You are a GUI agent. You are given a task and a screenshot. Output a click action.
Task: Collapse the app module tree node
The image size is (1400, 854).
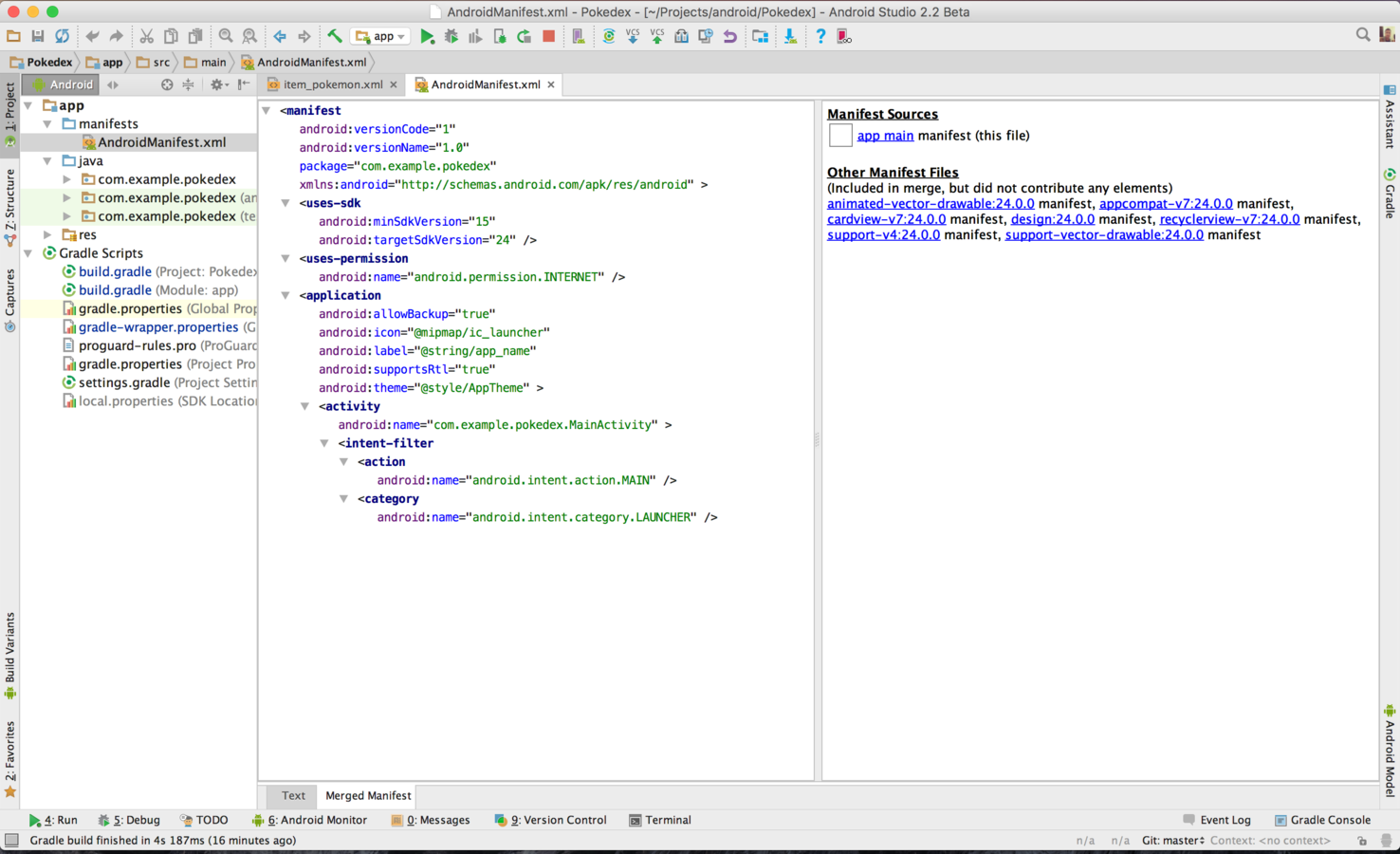(x=28, y=105)
